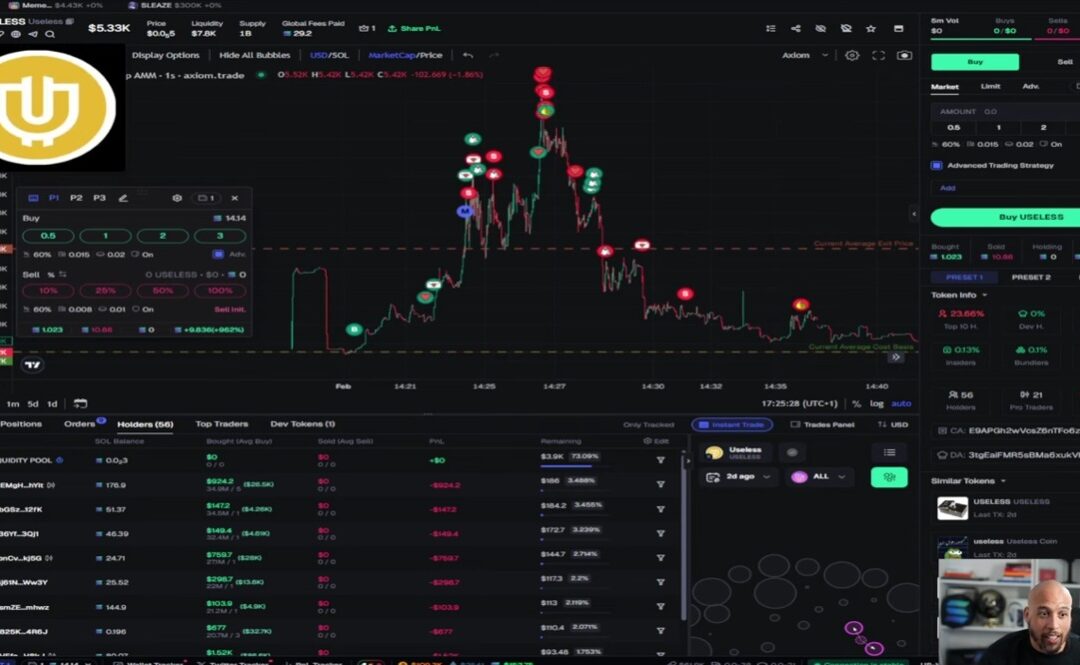Open chart settings gear icon
Screen dimensions: 1080x665
point(852,55)
